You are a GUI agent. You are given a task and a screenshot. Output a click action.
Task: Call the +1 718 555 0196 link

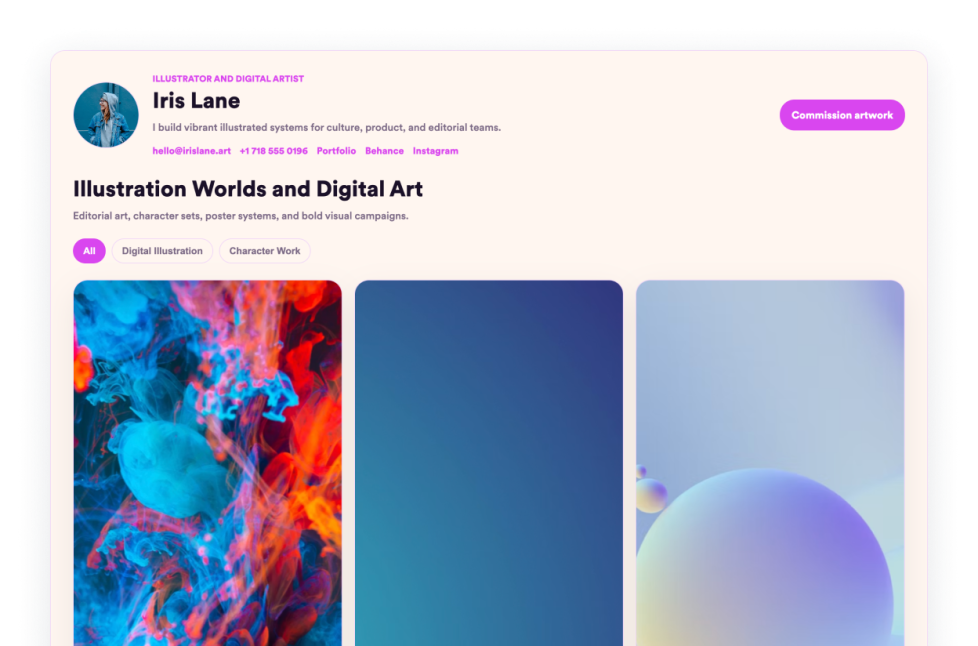[x=273, y=151]
